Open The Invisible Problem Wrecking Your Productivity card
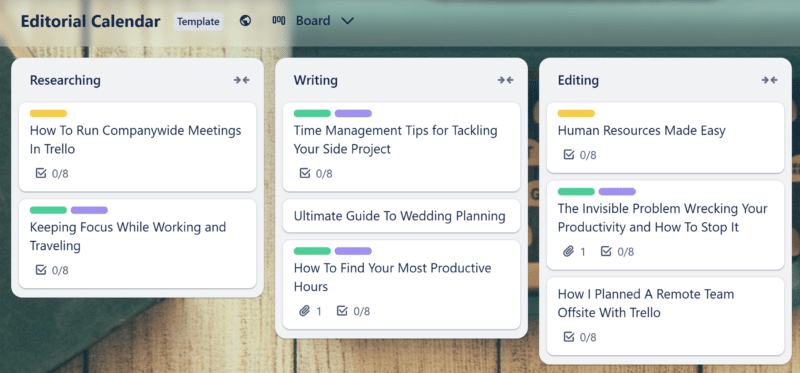This screenshot has width=800, height=373. point(665,225)
